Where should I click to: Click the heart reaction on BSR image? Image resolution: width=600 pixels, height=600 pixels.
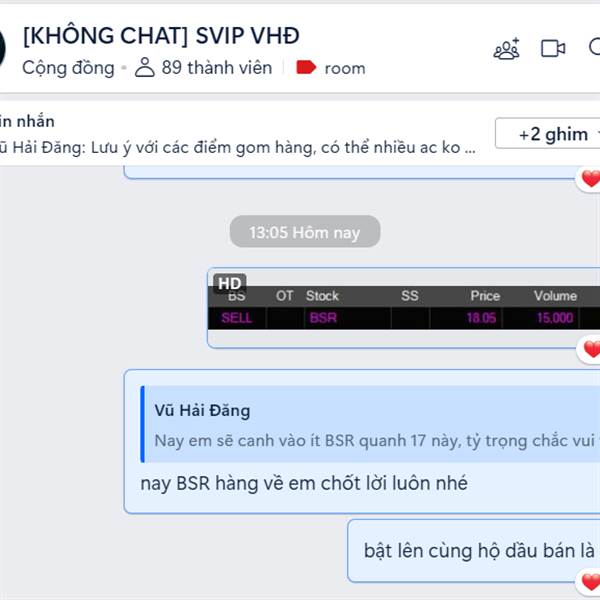point(591,349)
